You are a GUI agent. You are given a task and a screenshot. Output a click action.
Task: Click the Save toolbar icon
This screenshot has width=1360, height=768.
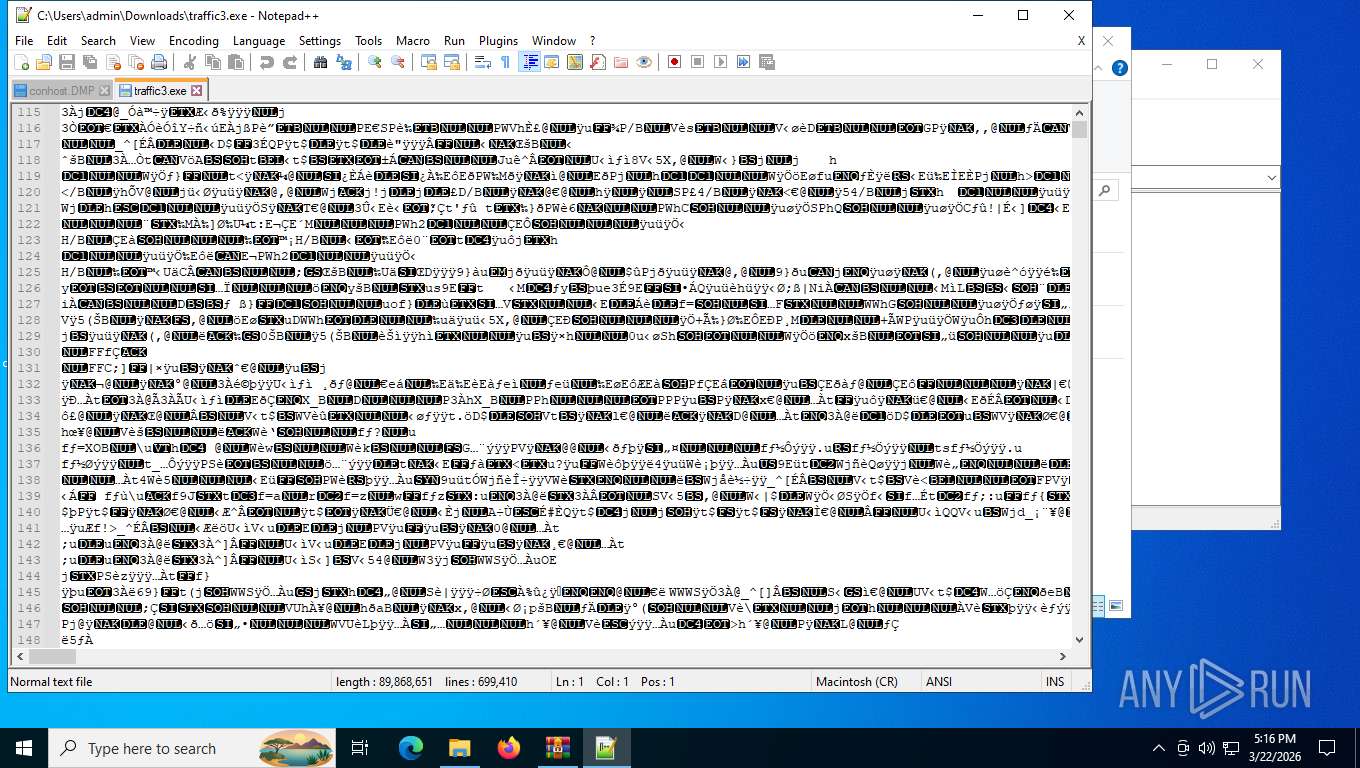click(67, 62)
